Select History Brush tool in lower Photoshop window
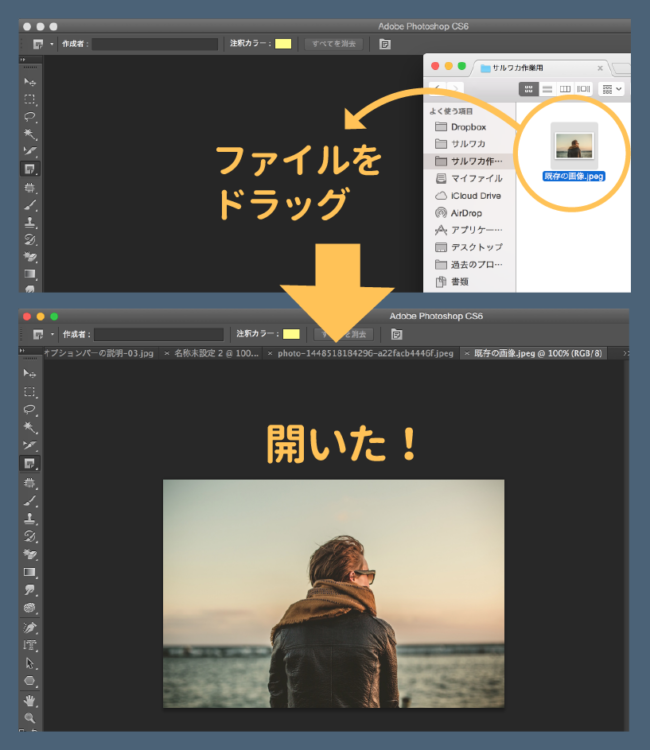Image resolution: width=650 pixels, height=750 pixels. click(30, 536)
